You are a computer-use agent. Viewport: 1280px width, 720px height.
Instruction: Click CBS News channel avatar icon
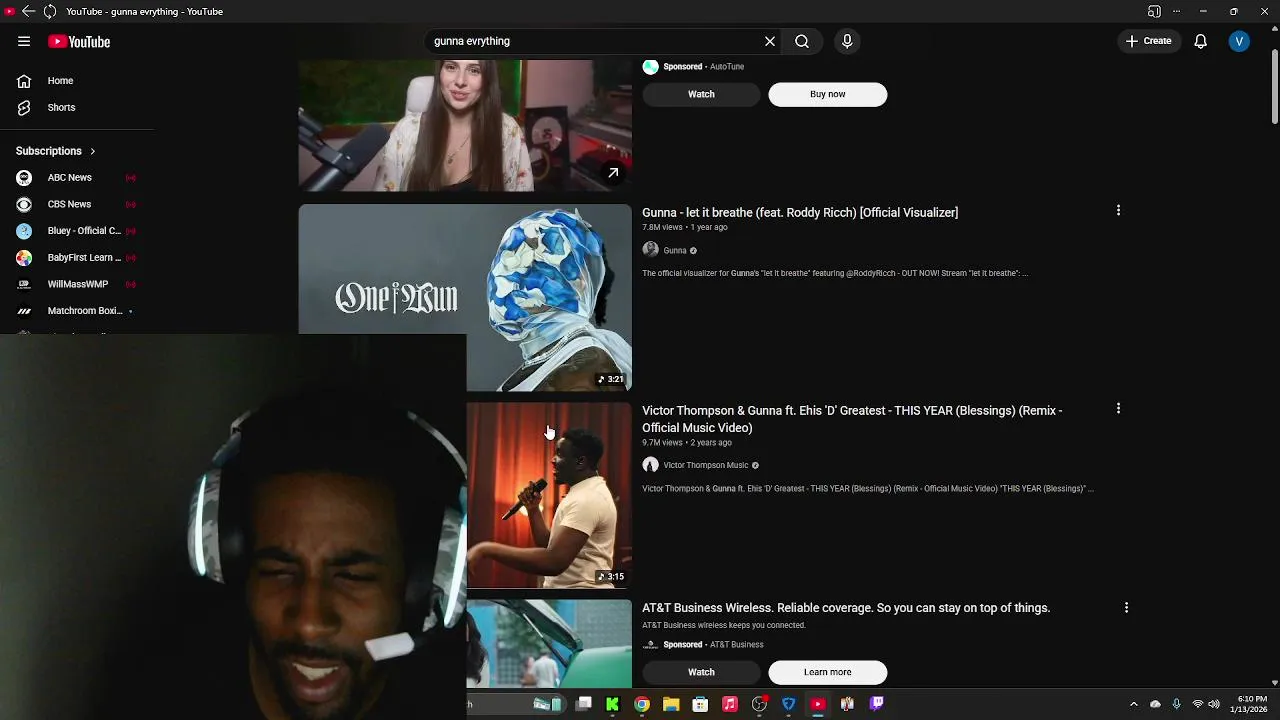(x=24, y=204)
